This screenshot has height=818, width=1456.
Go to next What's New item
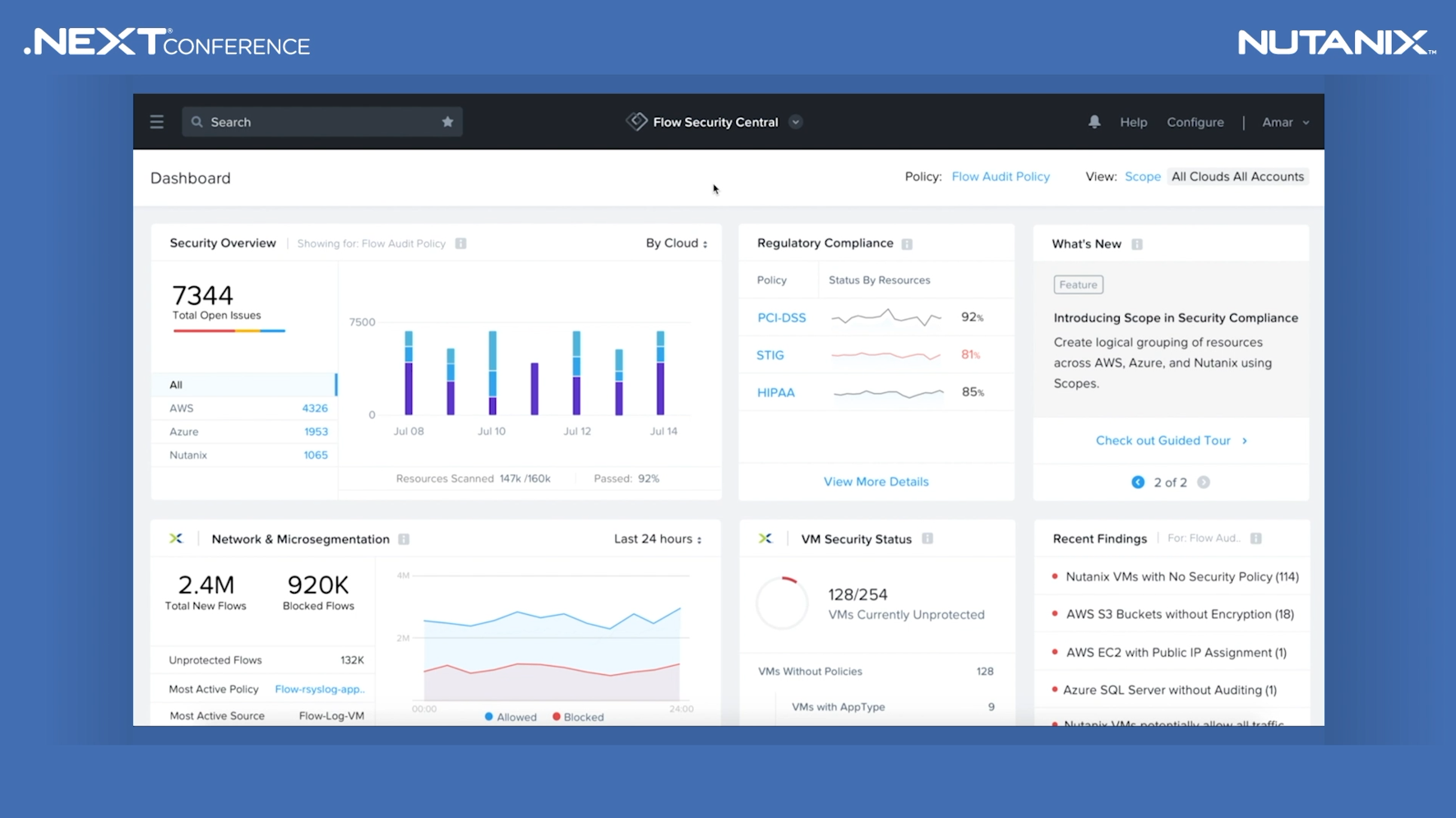tap(1204, 483)
